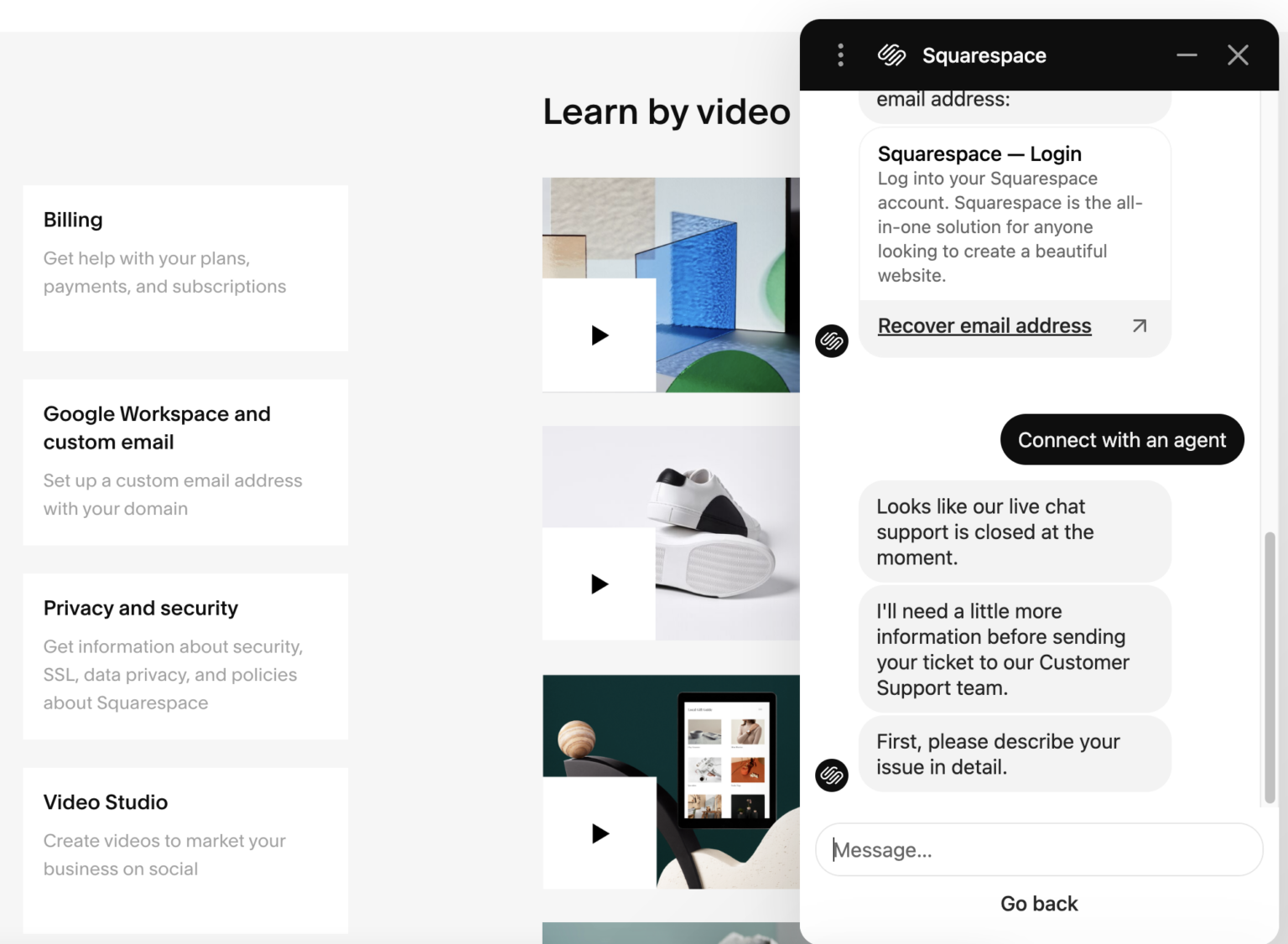
Task: Open the chat options three-dot menu
Action: pos(840,55)
